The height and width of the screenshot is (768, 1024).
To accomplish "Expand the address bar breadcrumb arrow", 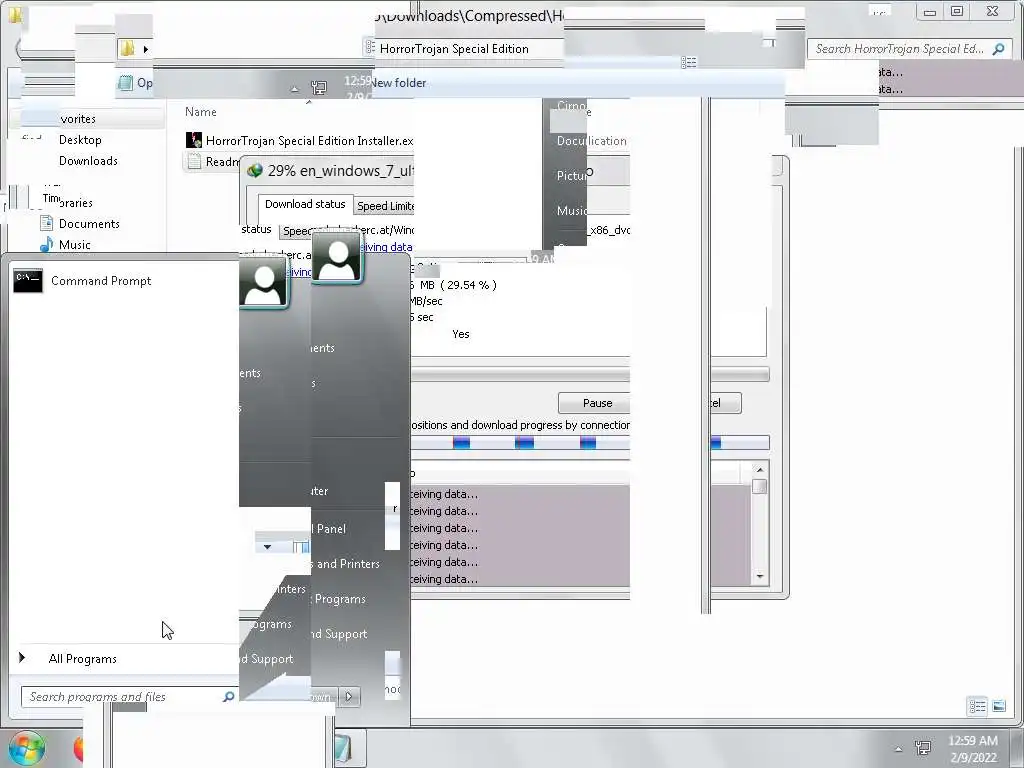I will pos(146,49).
